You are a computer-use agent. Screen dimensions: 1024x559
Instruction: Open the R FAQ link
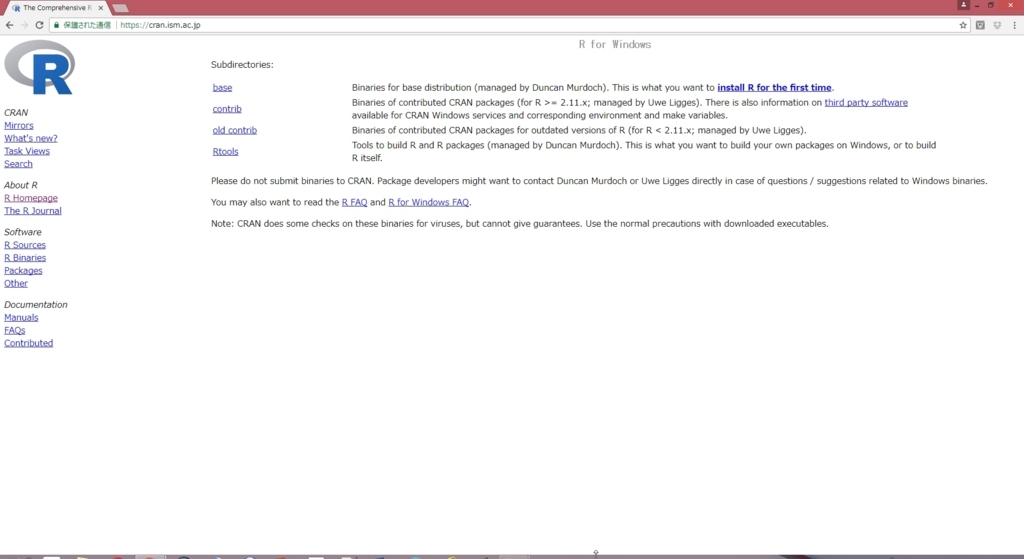click(355, 202)
